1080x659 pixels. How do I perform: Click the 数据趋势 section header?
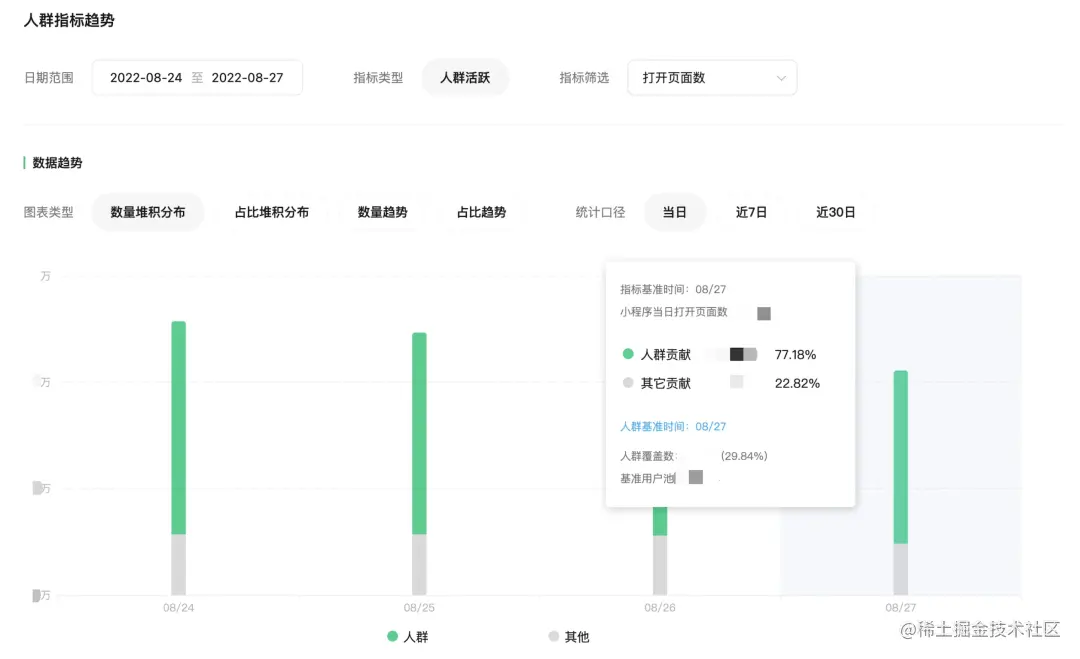[58, 162]
